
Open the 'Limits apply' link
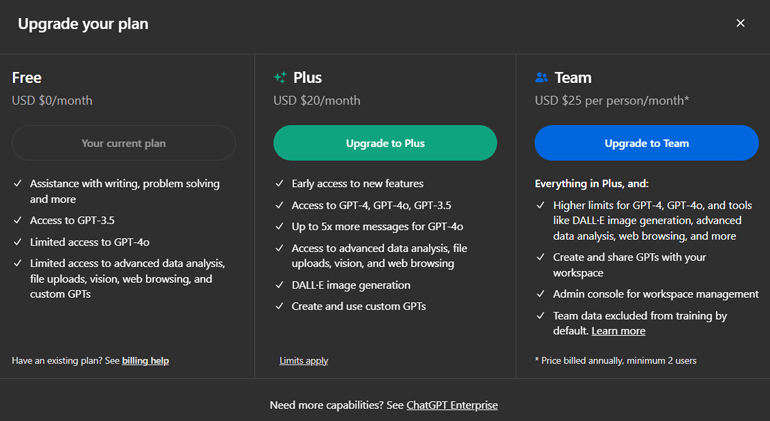304,360
